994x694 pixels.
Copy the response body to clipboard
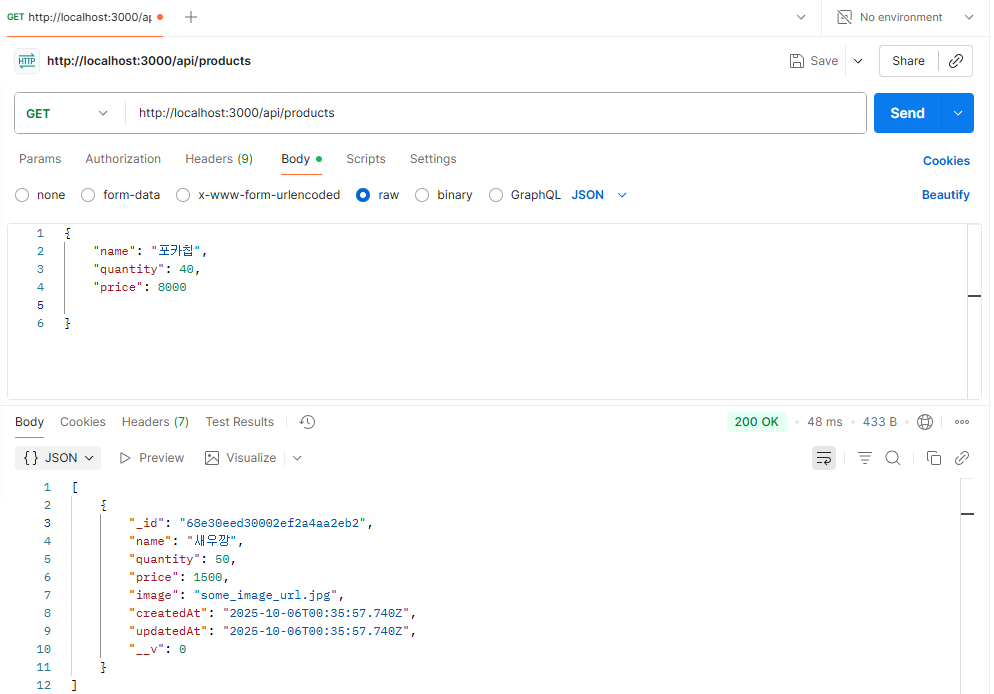tap(933, 458)
